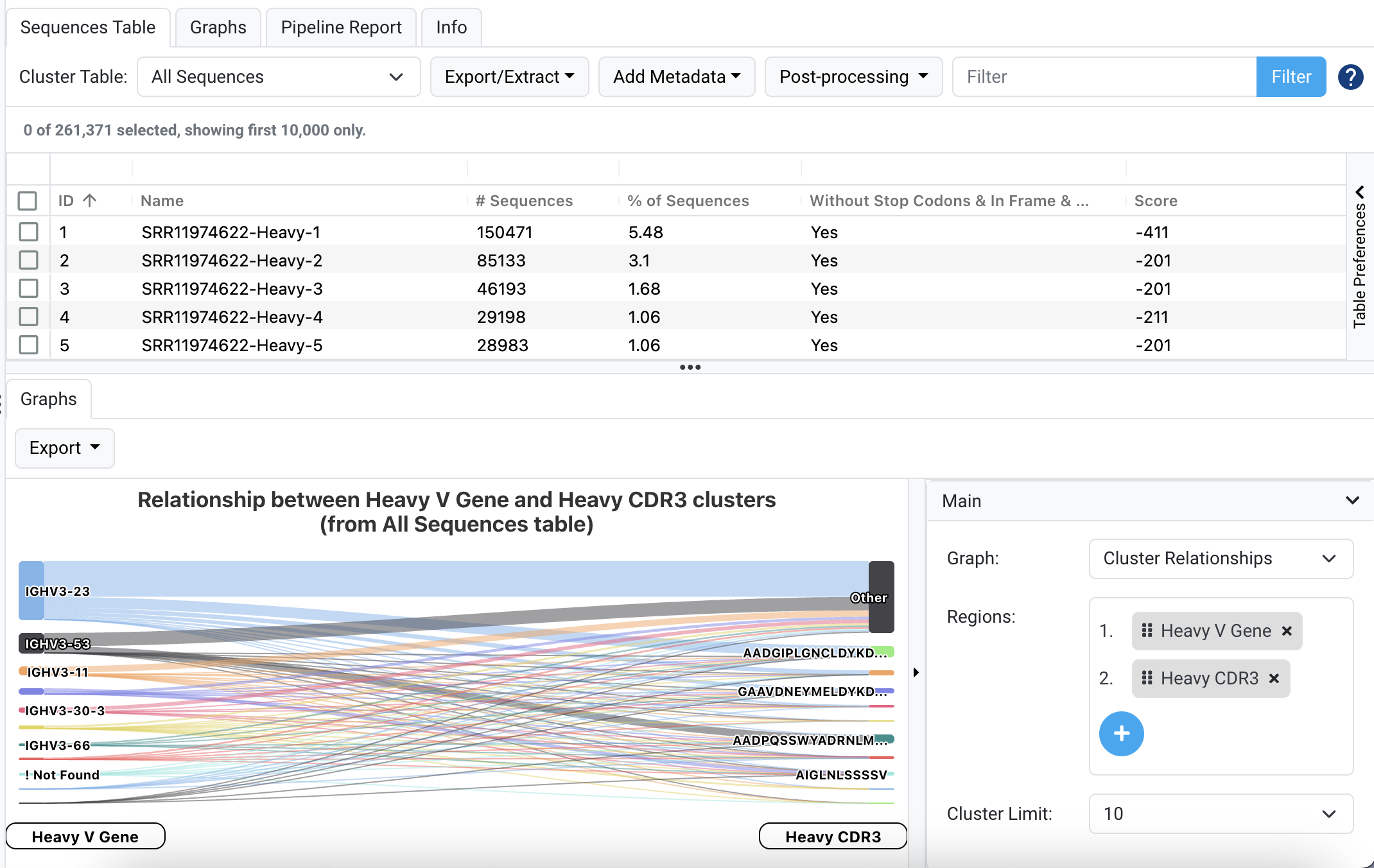The width and height of the screenshot is (1374, 868).
Task: Click the 150471 sequences cell
Action: [505, 232]
